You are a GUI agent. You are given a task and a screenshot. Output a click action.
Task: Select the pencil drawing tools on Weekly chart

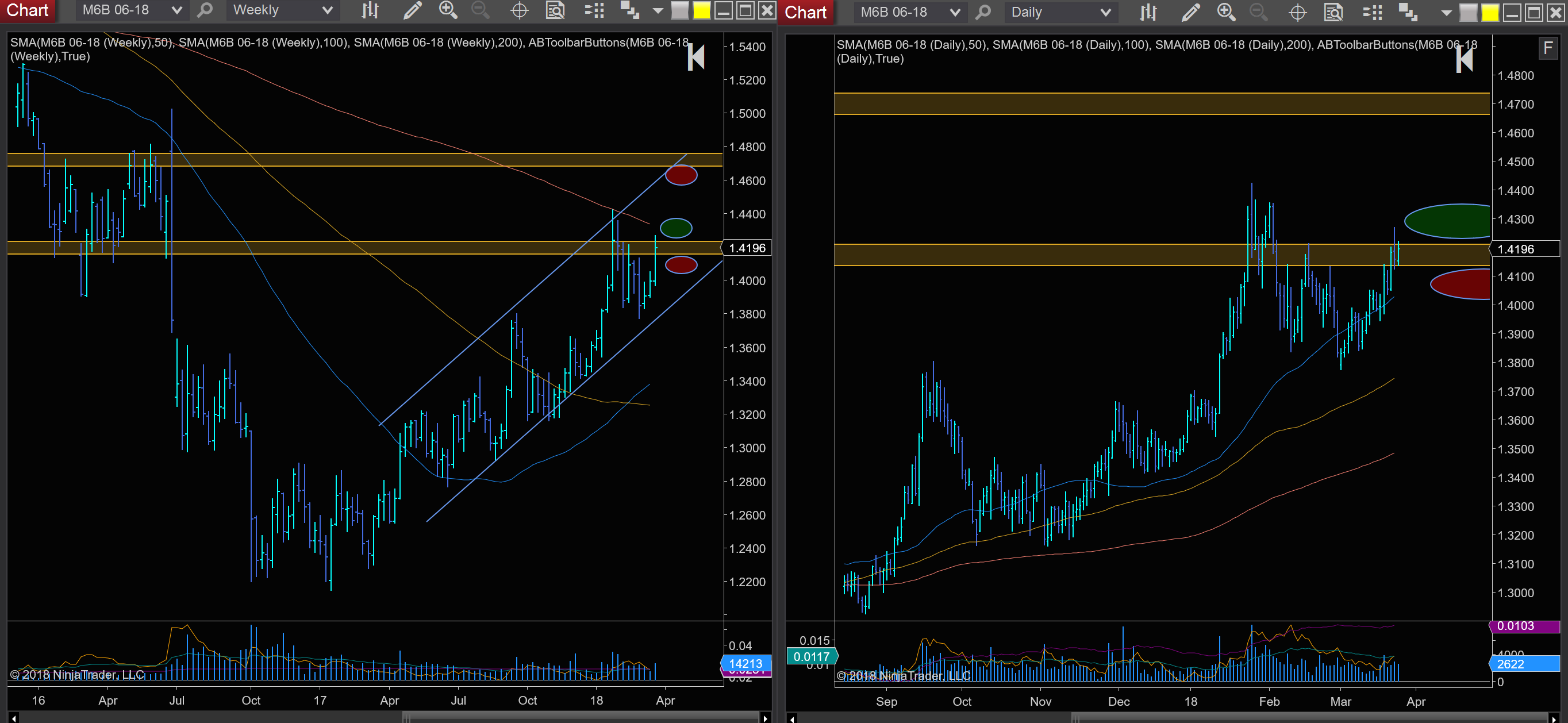412,10
